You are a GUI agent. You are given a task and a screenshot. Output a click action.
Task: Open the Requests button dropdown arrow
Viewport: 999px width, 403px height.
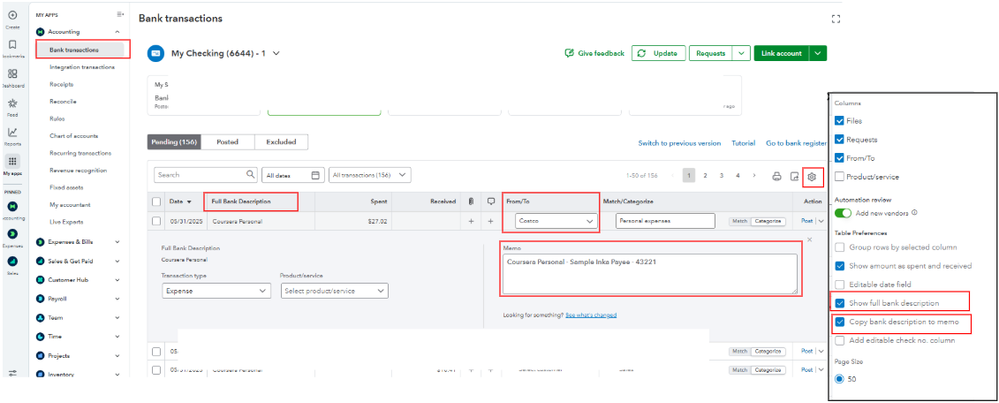741,53
